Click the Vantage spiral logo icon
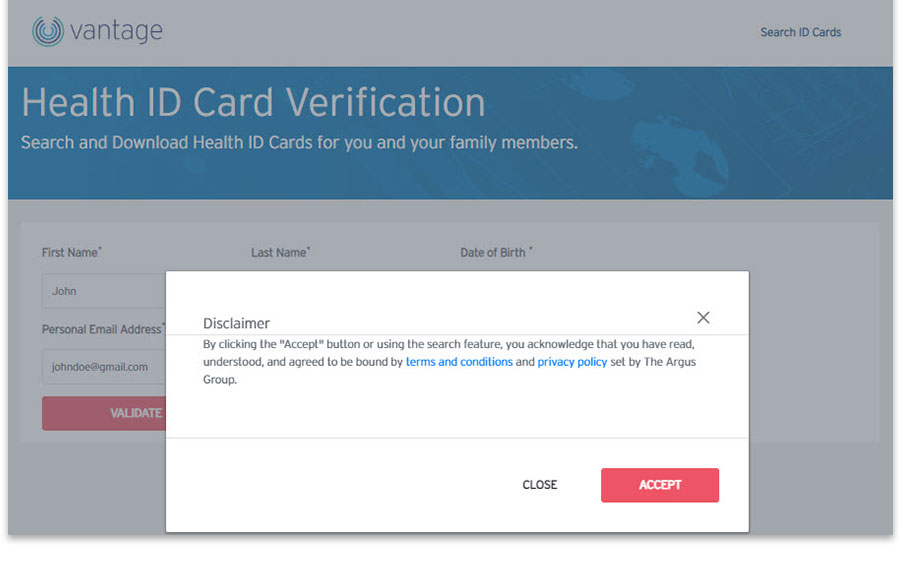Screen dimensions: 900x566 pos(48,31)
